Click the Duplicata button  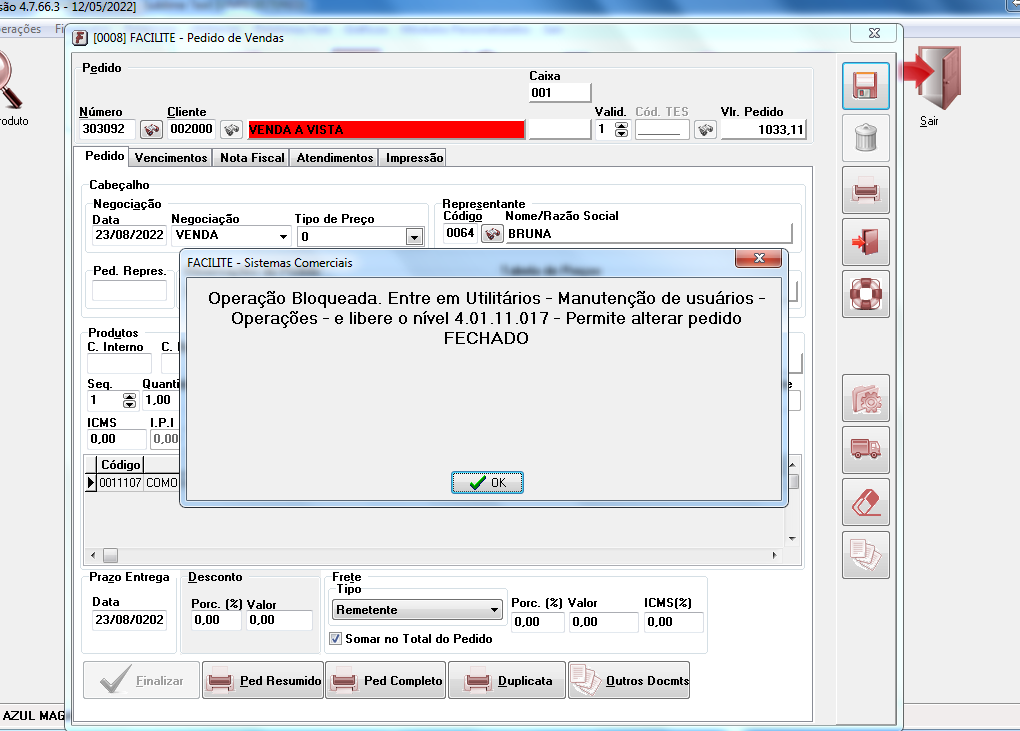(507, 680)
